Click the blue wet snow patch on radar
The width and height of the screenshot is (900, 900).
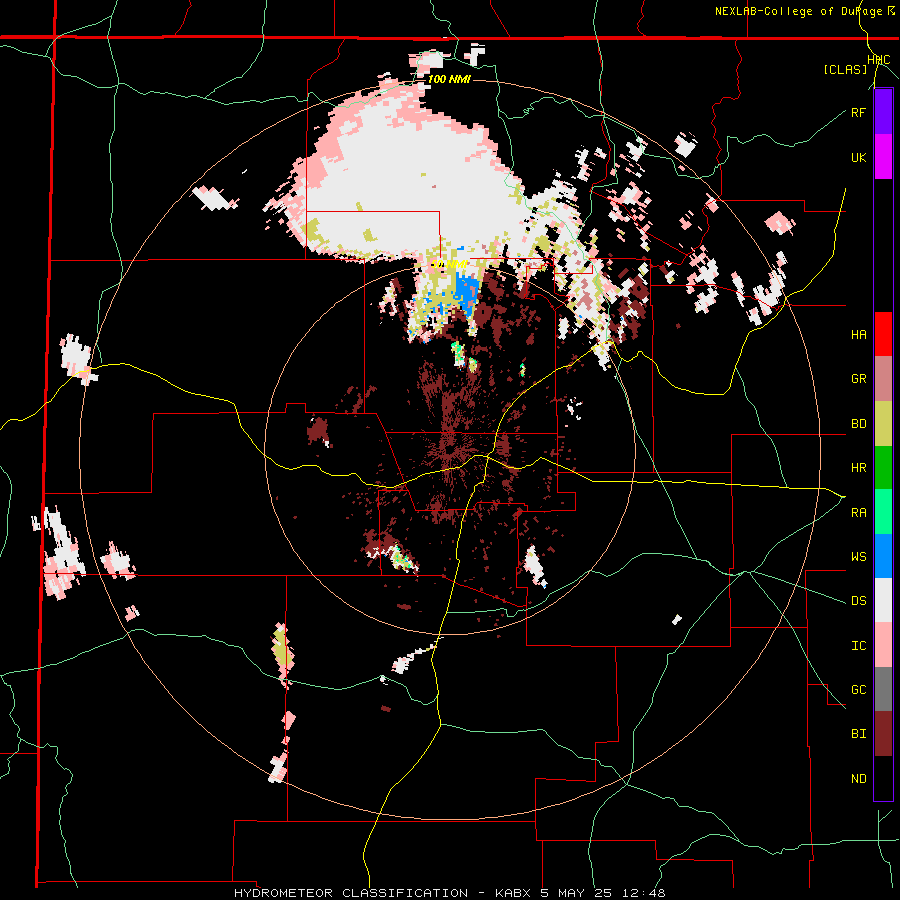(x=466, y=291)
